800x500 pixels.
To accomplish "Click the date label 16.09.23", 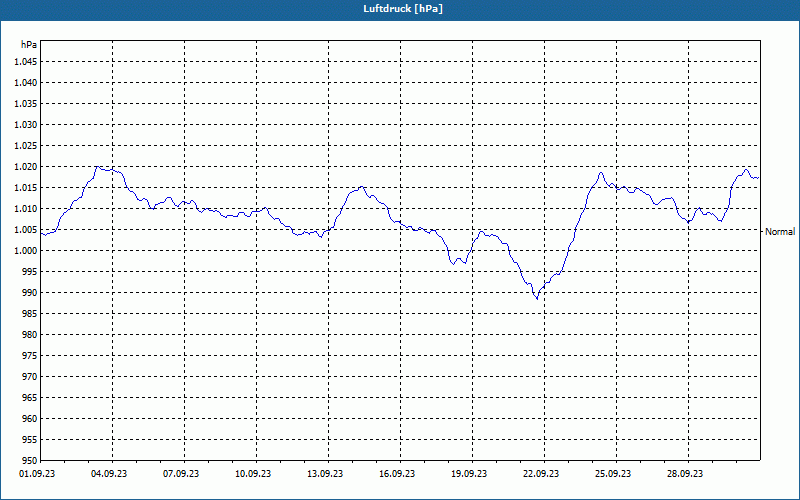I will pyautogui.click(x=397, y=474).
